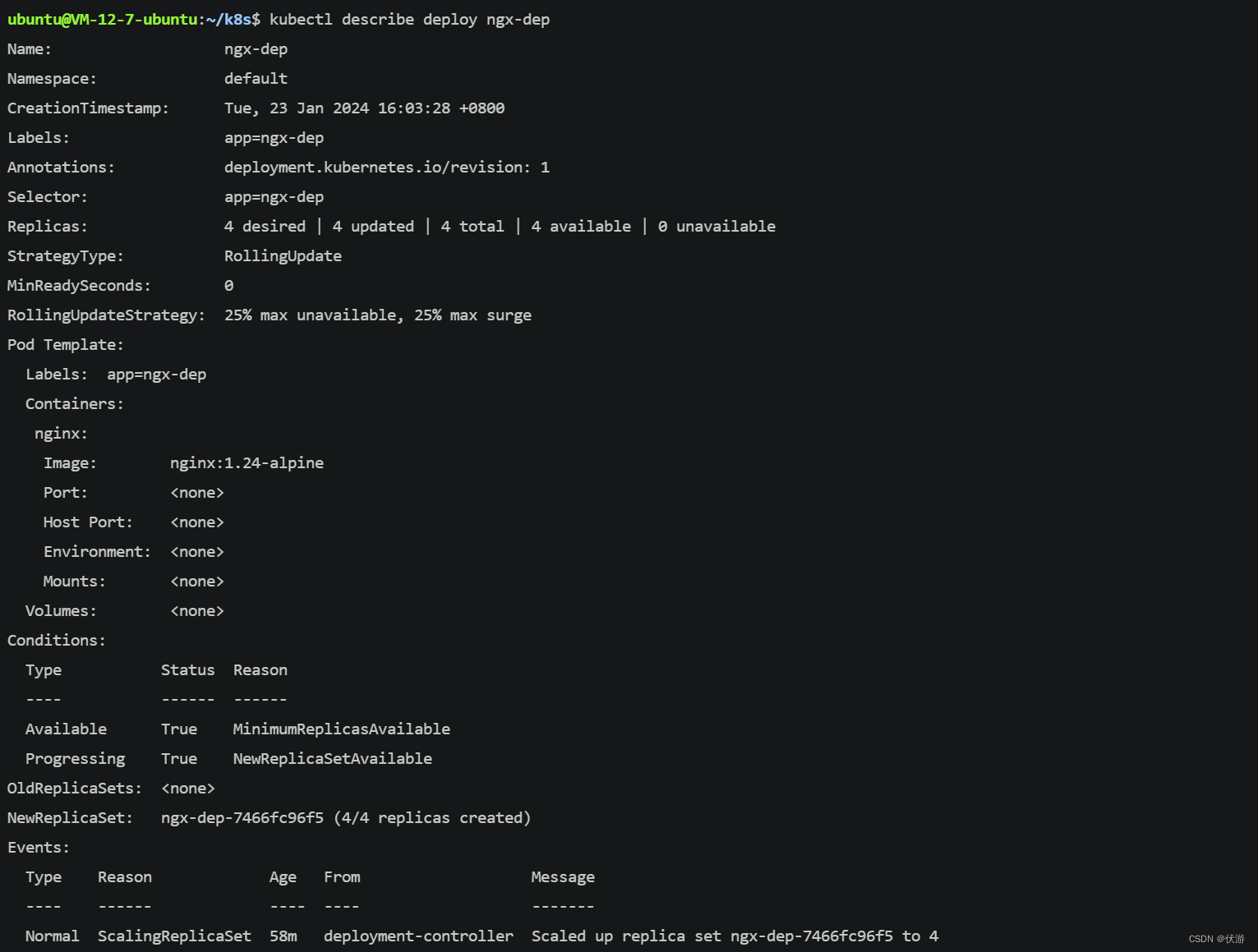
Task: Click 'deployment-controller' in the event row
Action: pos(418,936)
